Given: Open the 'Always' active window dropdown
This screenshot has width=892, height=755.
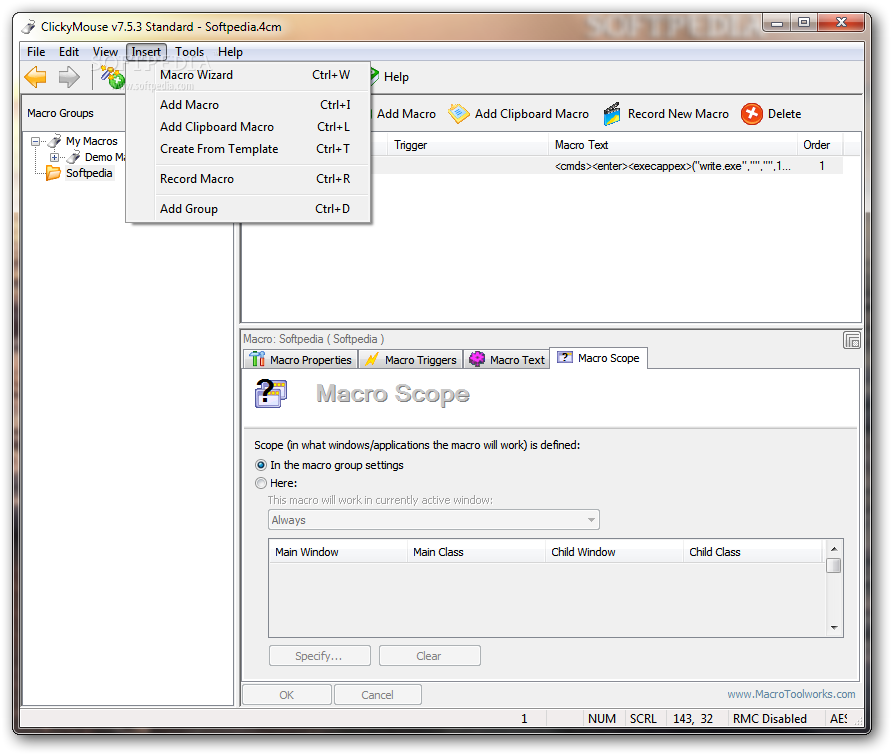Looking at the screenshot, I should [433, 519].
